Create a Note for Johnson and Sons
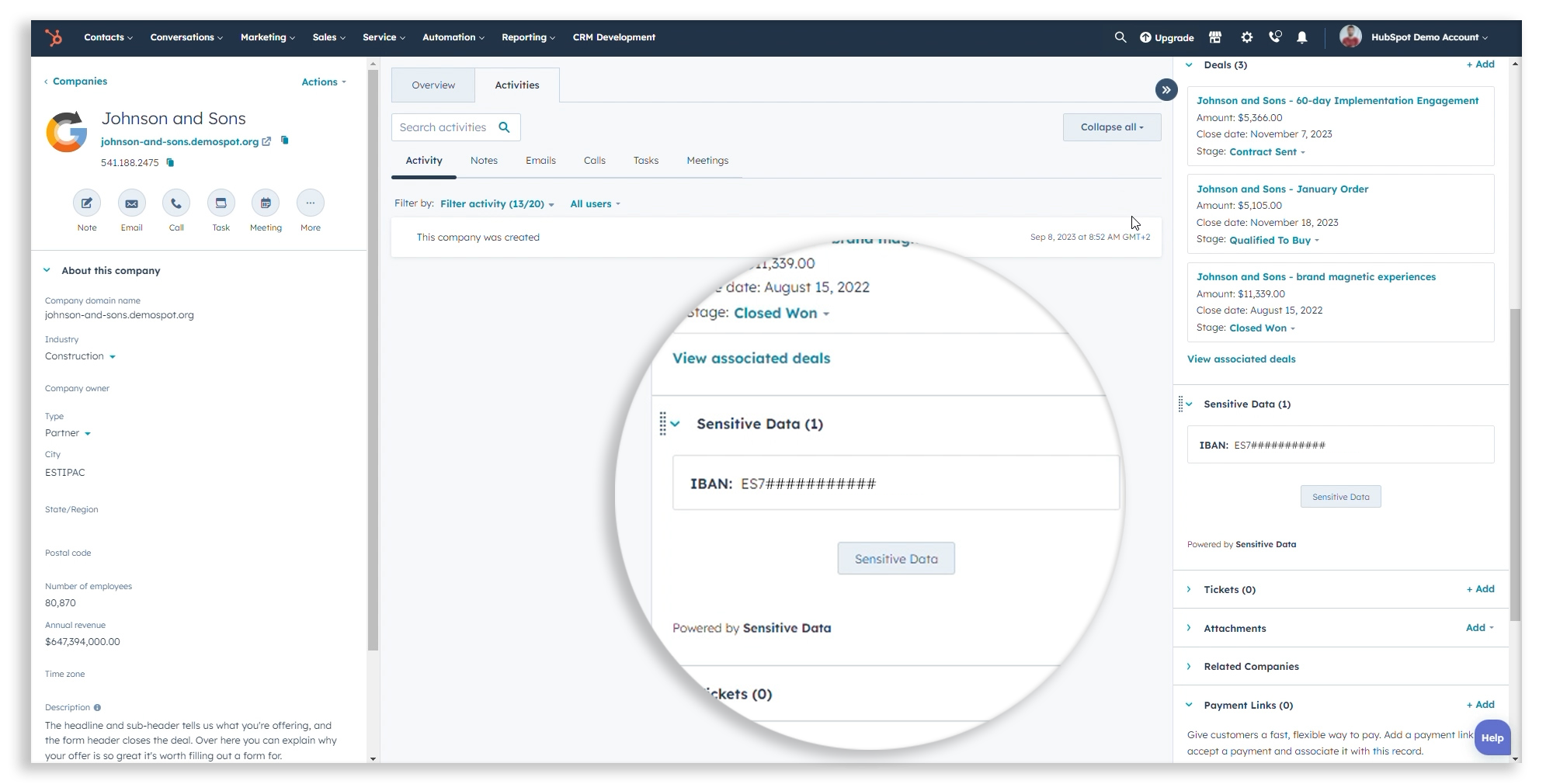This screenshot has height=784, width=1553. coord(87,203)
